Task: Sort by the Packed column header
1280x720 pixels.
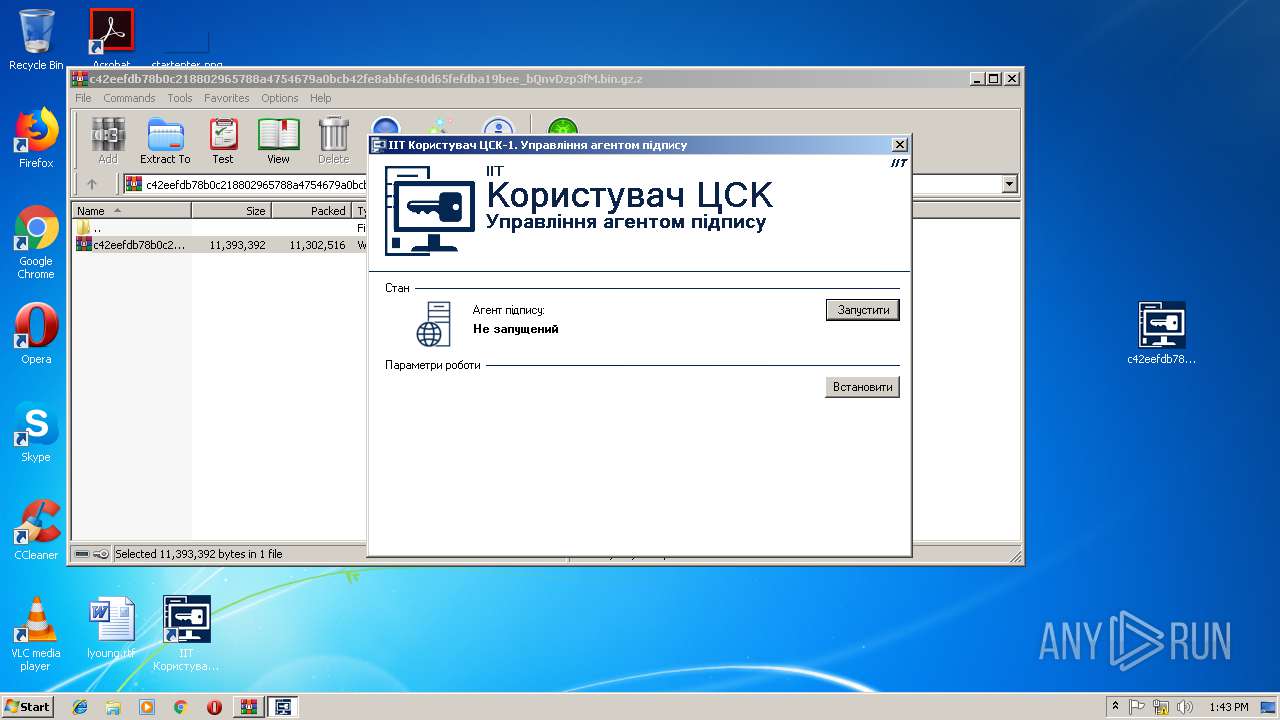Action: click(312, 211)
